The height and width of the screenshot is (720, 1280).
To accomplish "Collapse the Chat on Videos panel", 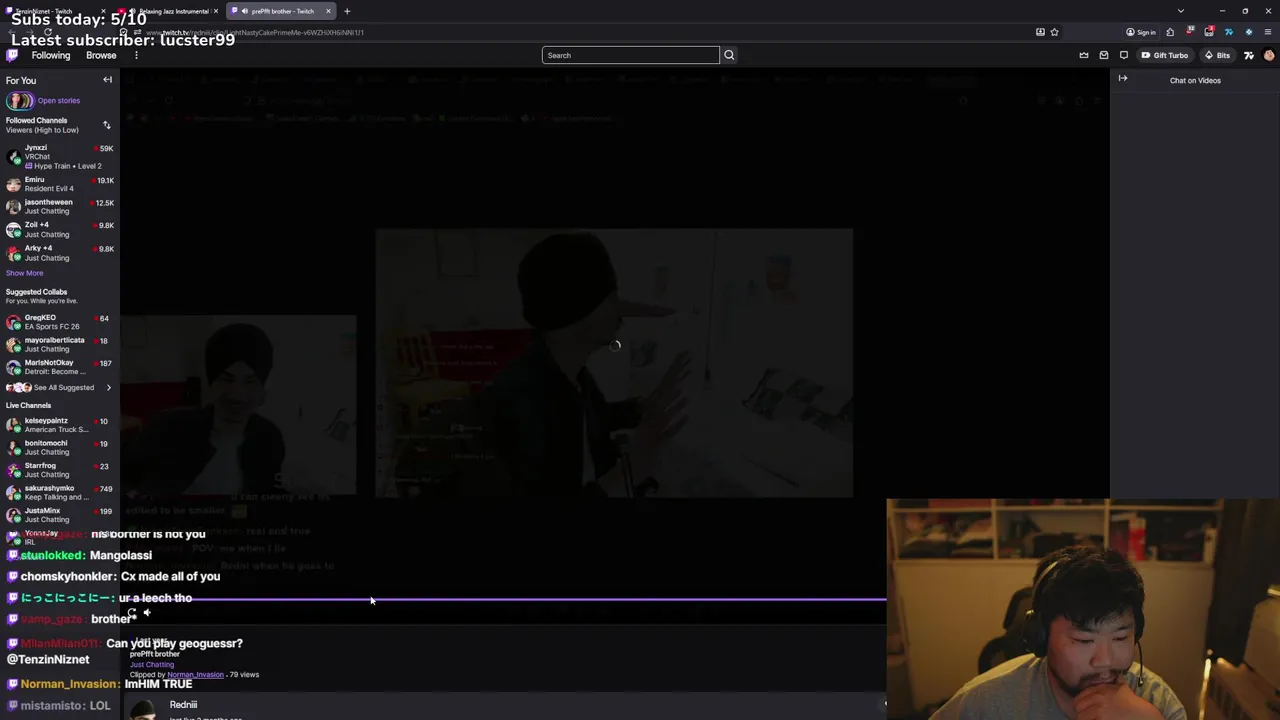I will click(1123, 78).
